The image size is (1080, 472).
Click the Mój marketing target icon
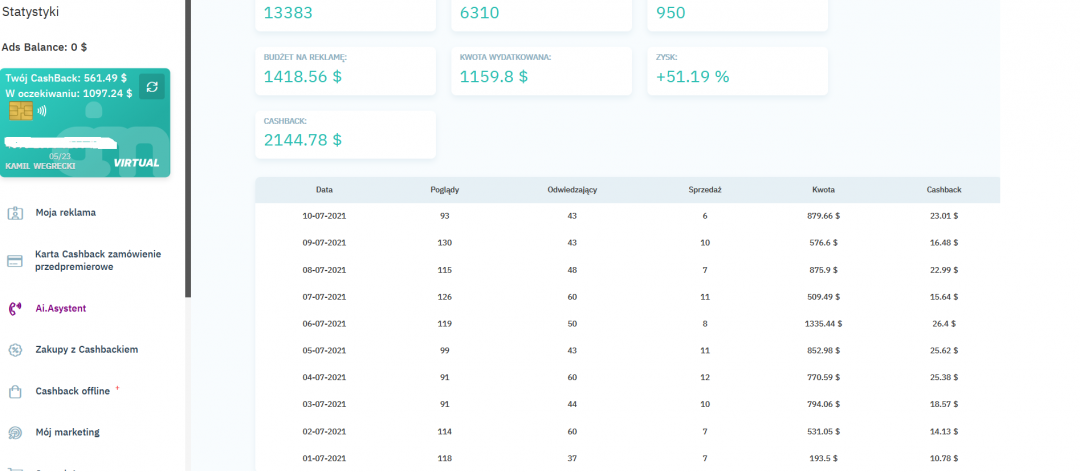15,433
